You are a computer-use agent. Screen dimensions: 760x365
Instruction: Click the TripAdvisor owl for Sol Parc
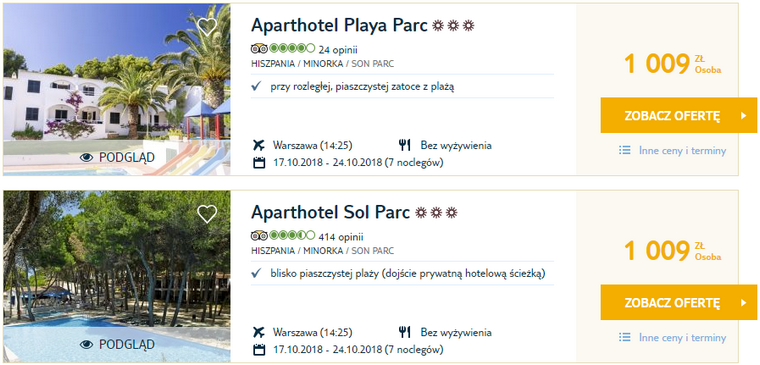point(259,236)
